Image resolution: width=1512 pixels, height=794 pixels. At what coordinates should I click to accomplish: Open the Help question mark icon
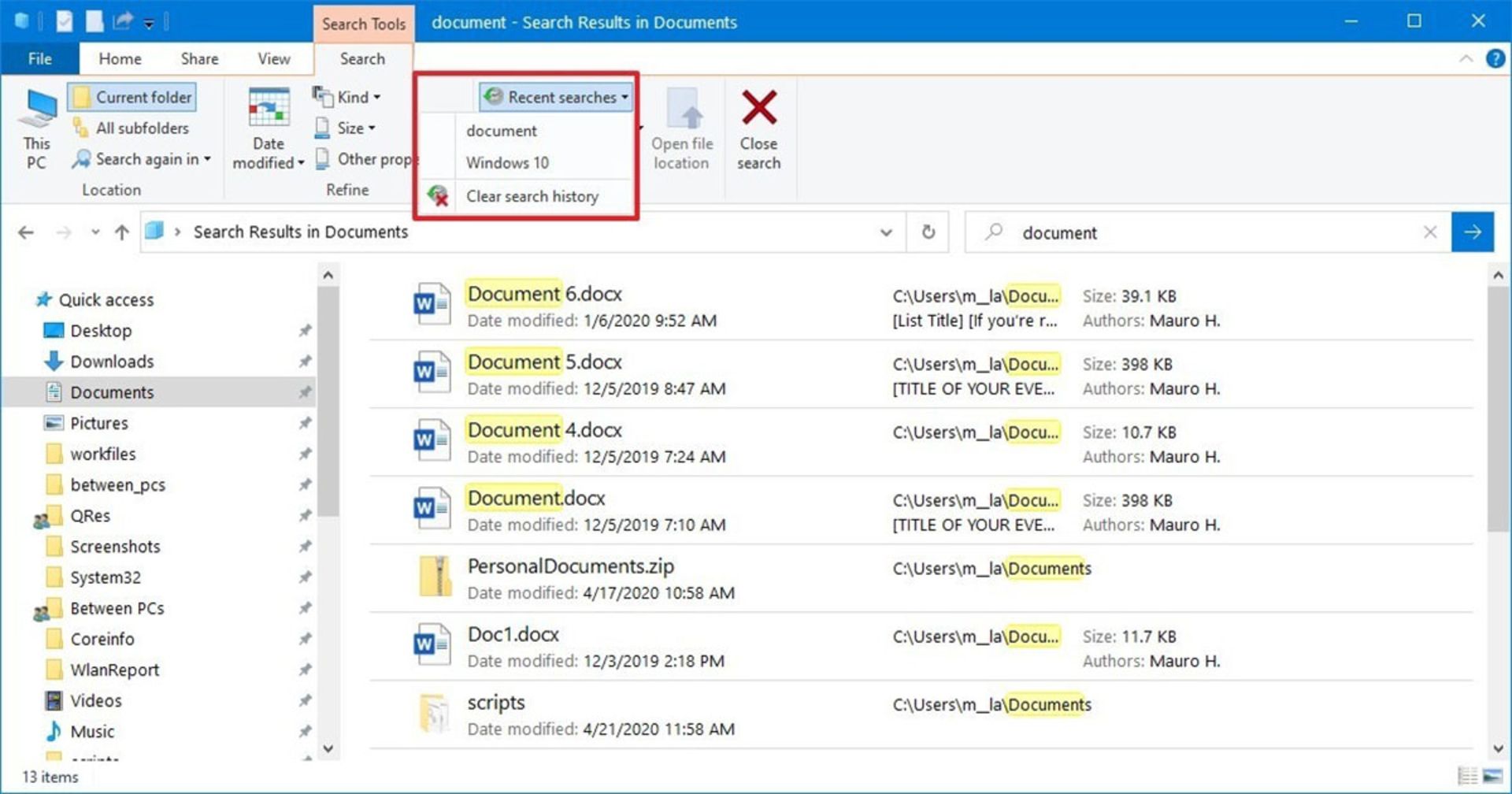(1495, 59)
